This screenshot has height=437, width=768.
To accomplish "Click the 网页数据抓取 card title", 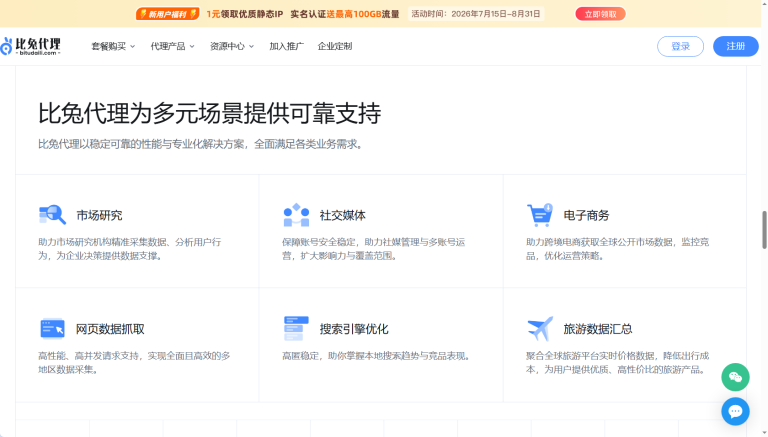I will [x=110, y=329].
